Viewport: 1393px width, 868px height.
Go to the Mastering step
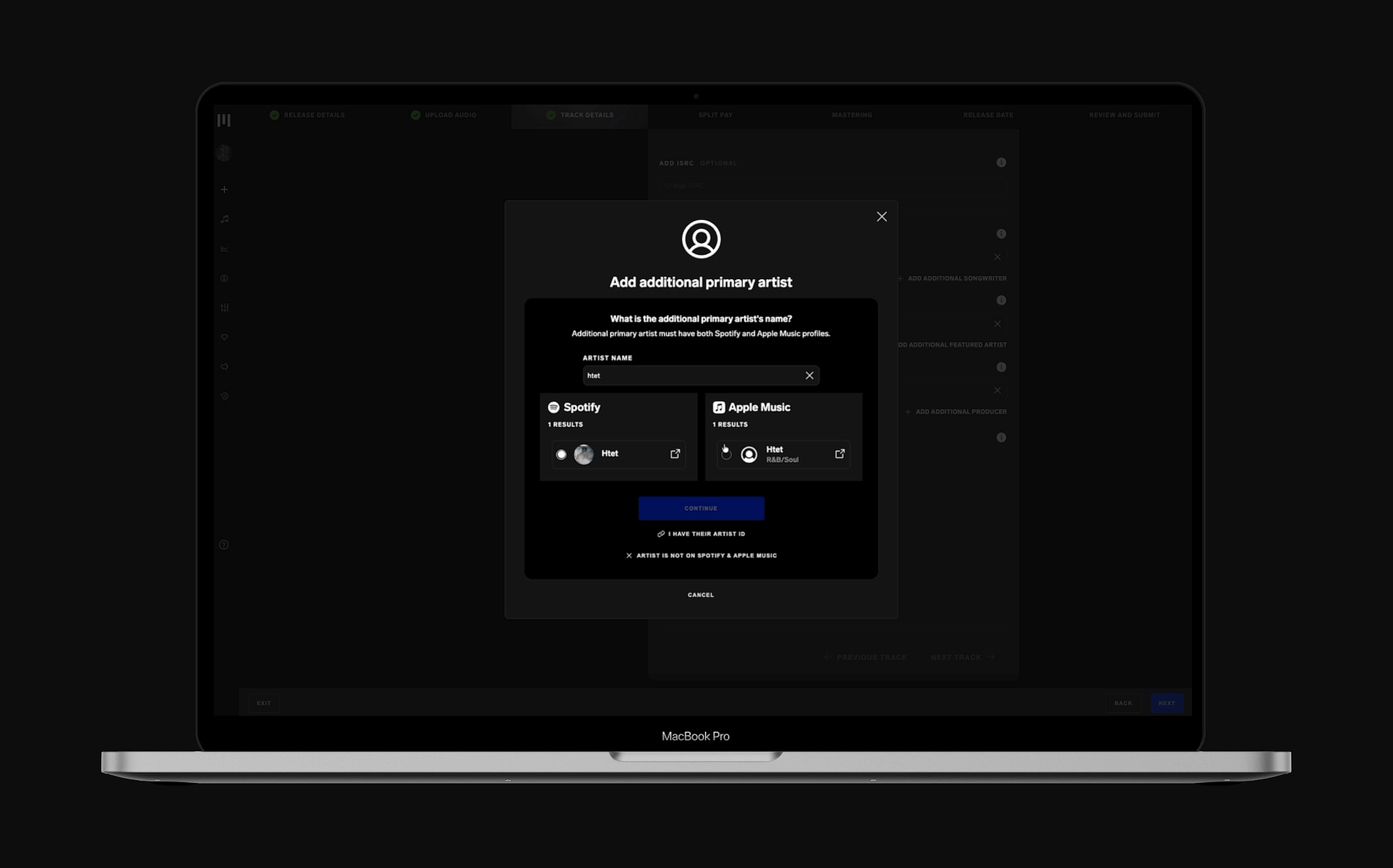(851, 115)
